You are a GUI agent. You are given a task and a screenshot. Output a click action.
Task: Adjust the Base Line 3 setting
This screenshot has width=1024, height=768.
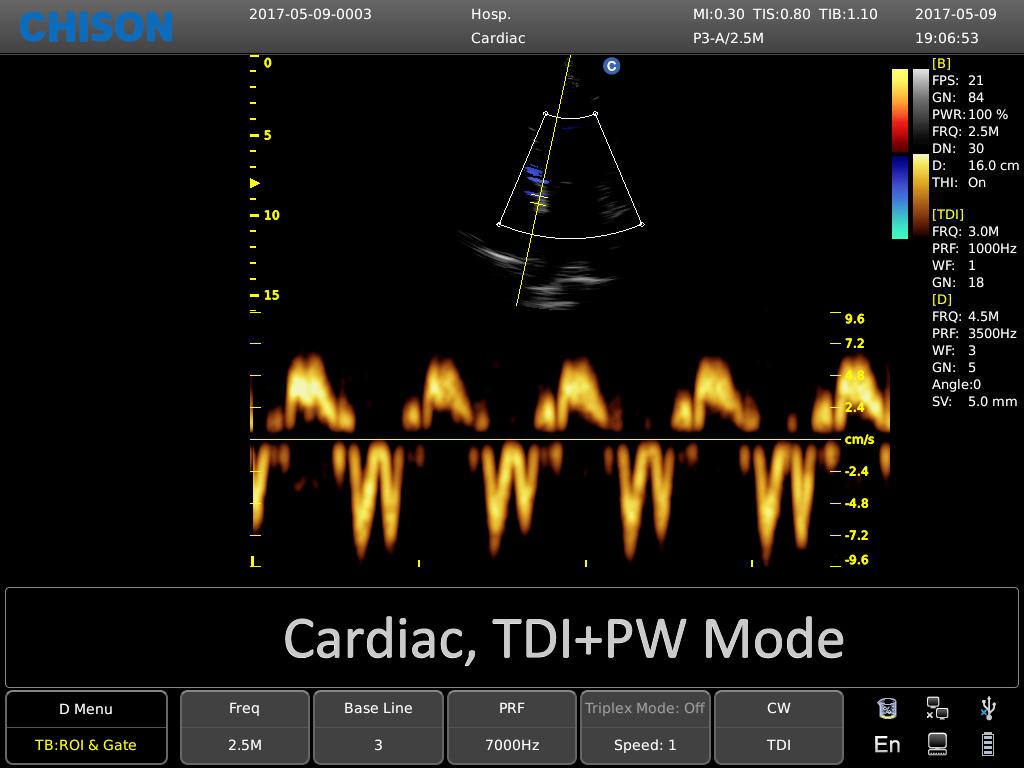pos(378,726)
